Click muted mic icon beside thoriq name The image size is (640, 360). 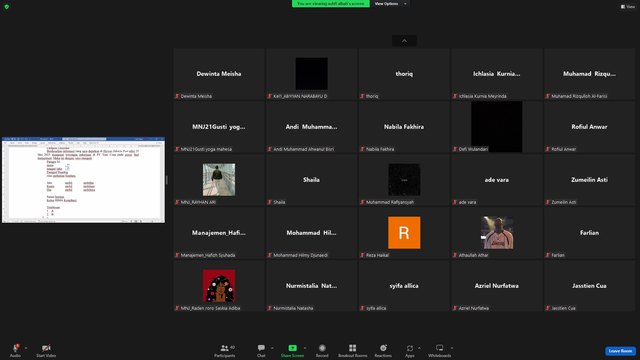362,96
